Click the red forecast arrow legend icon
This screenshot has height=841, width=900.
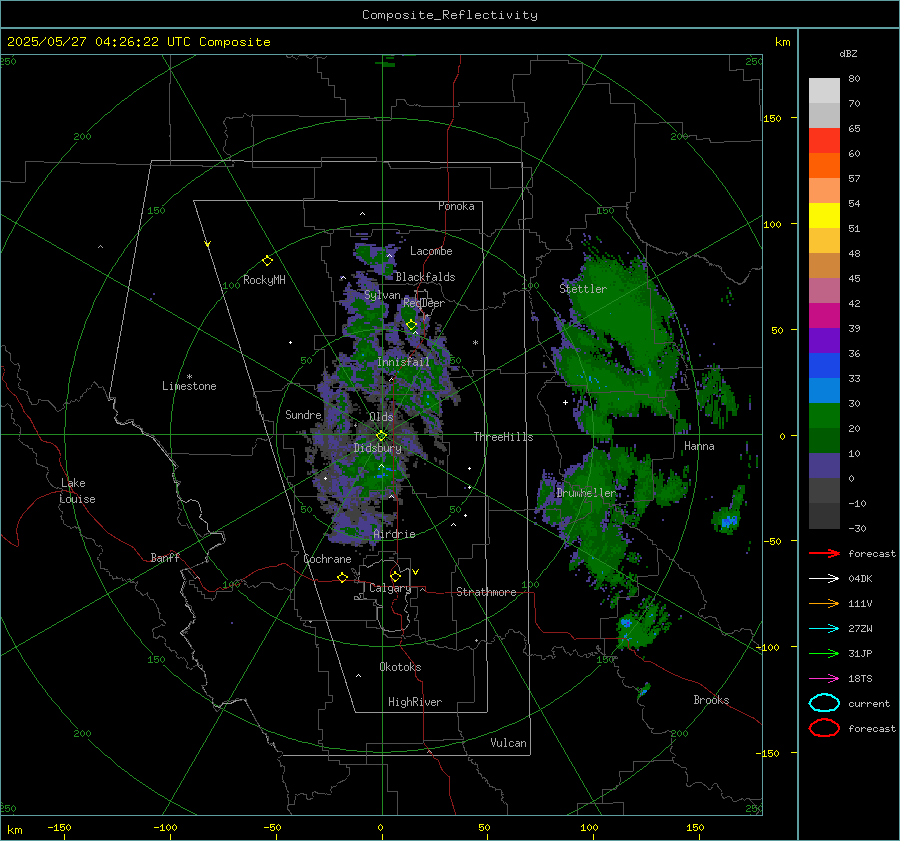point(824,553)
